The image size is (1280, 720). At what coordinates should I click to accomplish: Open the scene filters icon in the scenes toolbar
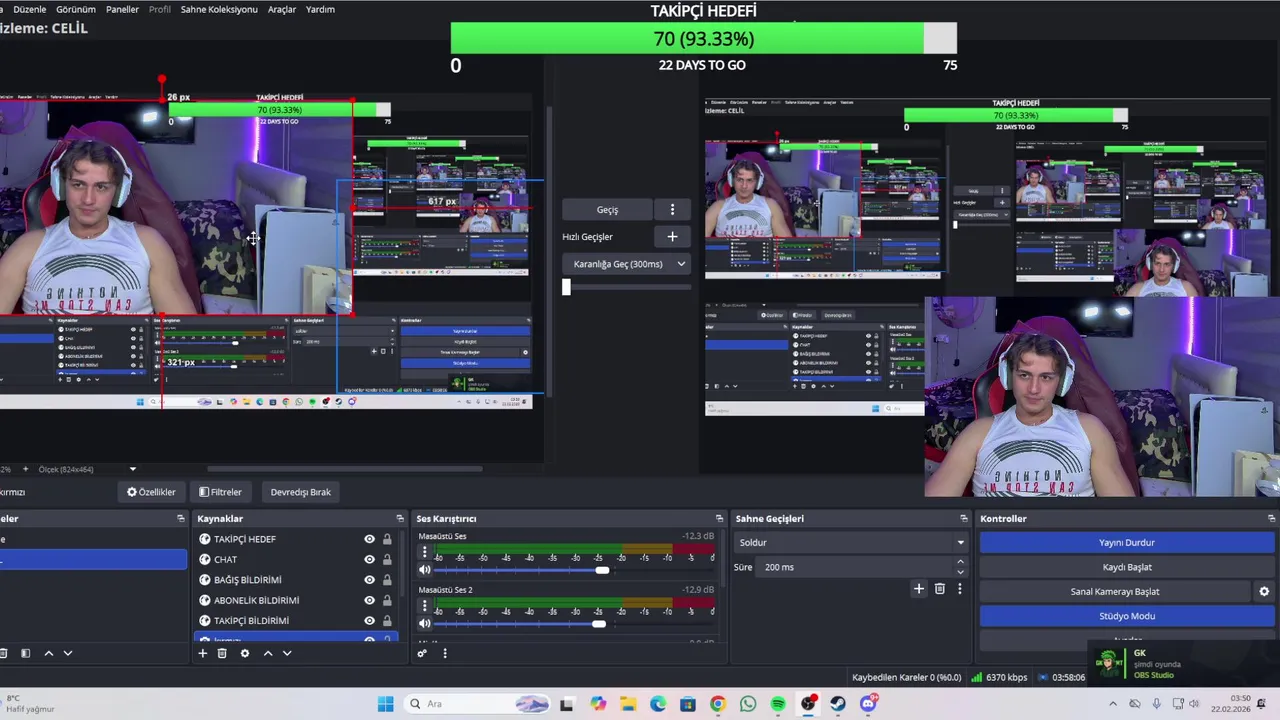[25, 653]
